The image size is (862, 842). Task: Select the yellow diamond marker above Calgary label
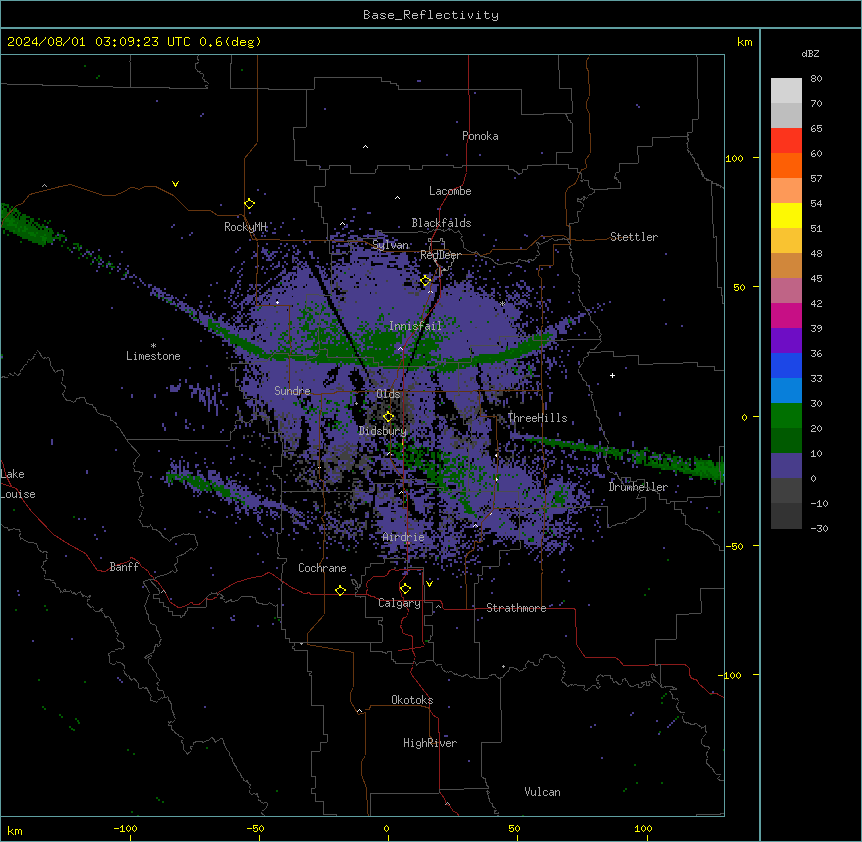click(405, 589)
